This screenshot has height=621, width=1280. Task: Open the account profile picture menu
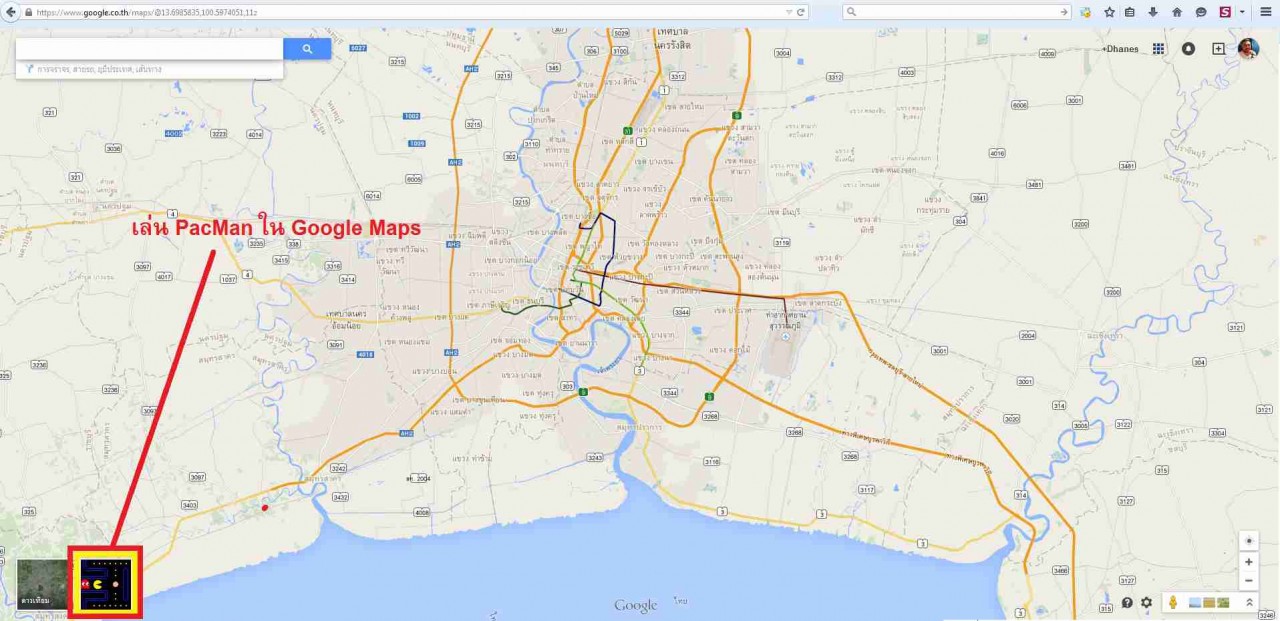pyautogui.click(x=1248, y=49)
